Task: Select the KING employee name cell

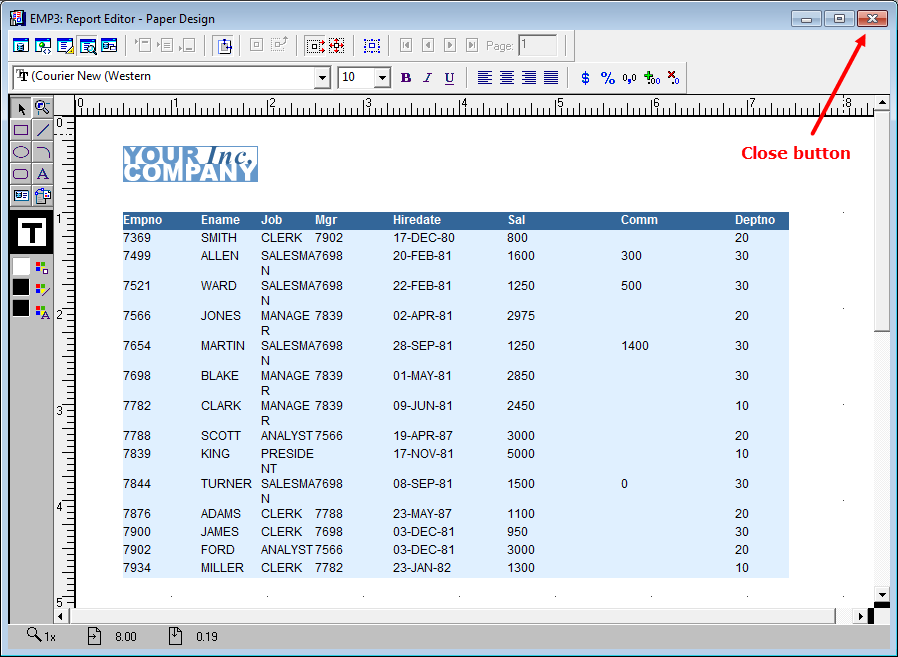Action: coord(215,454)
